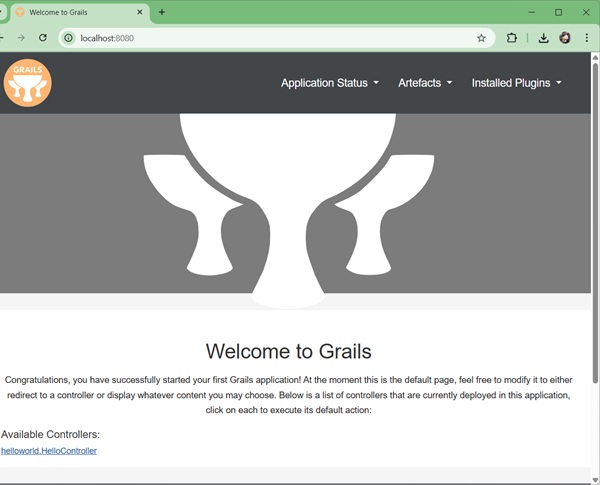The image size is (600, 485).
Task: Expand the Installed Plugins dropdown
Action: click(517, 83)
